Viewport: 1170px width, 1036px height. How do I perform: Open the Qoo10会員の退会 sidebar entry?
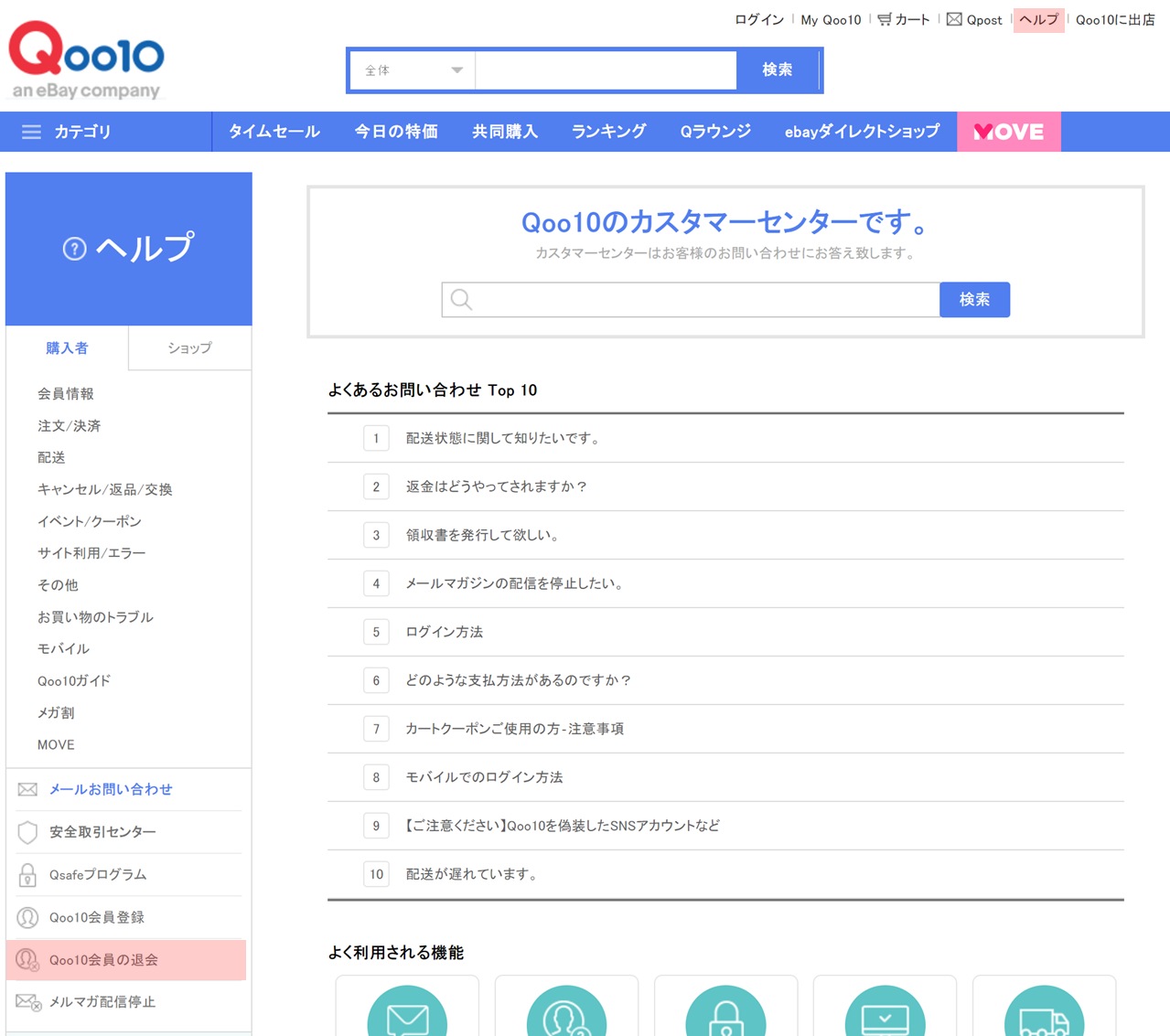coord(102,960)
